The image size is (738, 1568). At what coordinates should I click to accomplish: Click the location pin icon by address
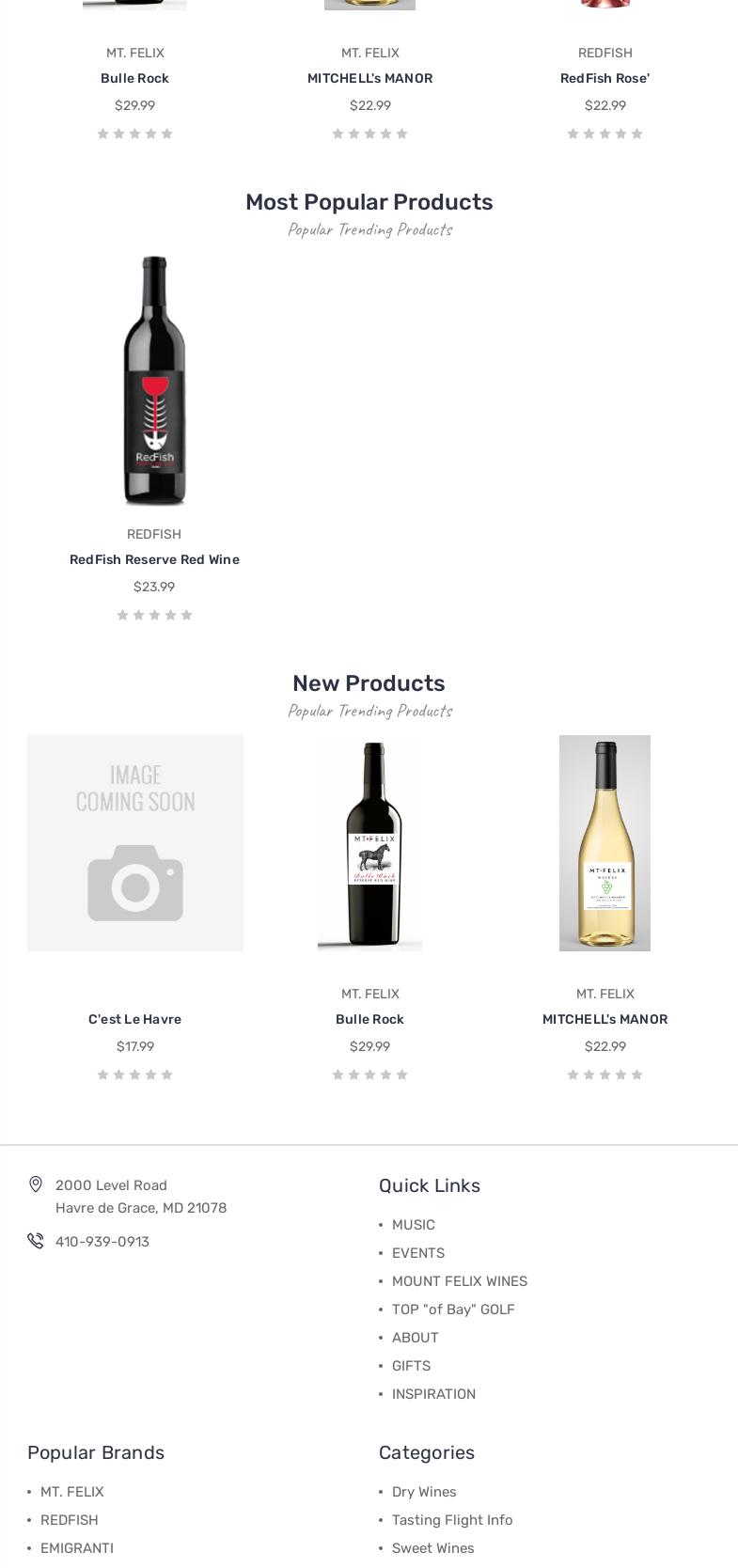36,1184
